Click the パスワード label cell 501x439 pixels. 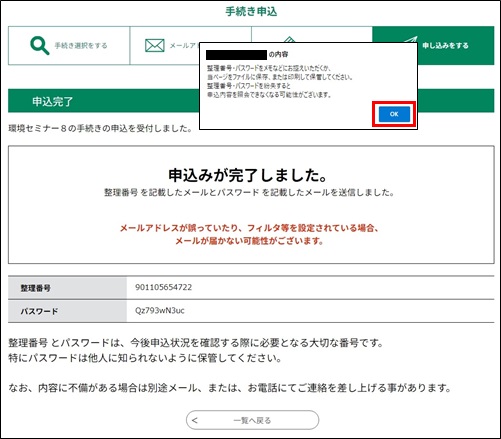click(x=67, y=311)
